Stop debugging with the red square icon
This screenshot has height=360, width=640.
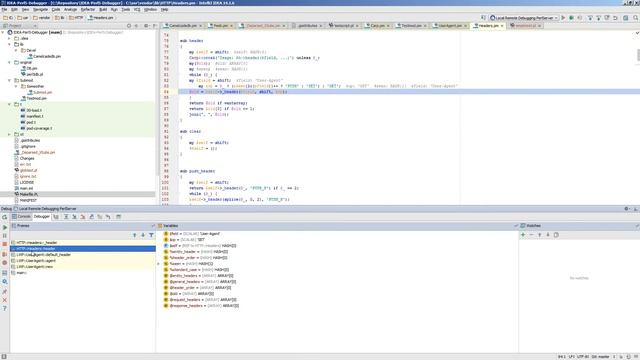pos(5,244)
